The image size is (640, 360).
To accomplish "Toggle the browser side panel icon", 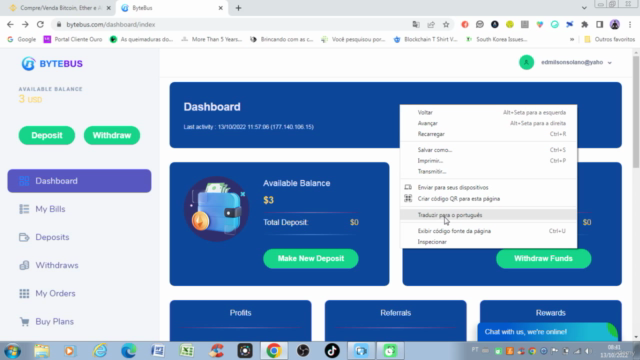I will coord(600,24).
